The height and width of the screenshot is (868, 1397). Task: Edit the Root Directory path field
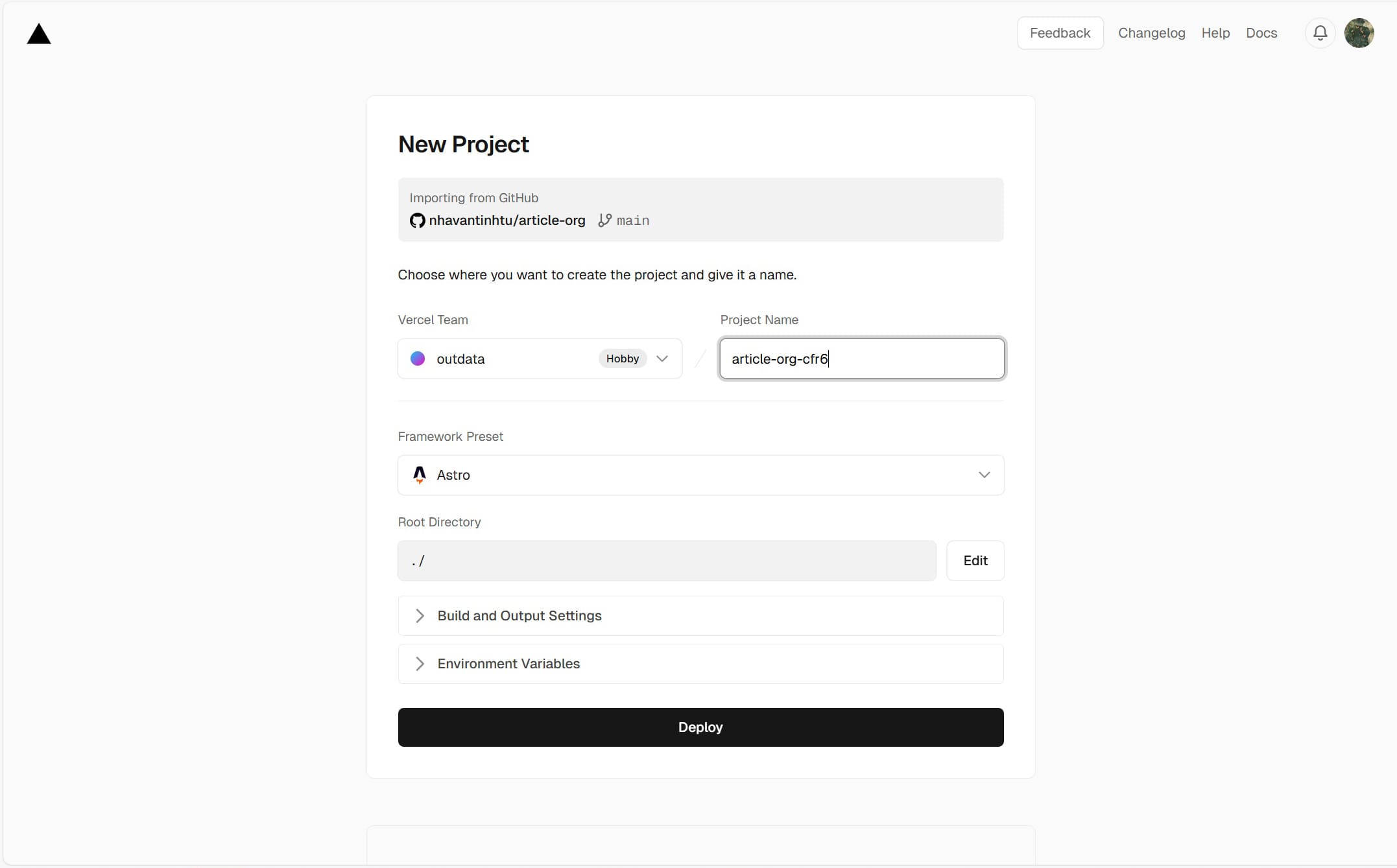(x=975, y=560)
